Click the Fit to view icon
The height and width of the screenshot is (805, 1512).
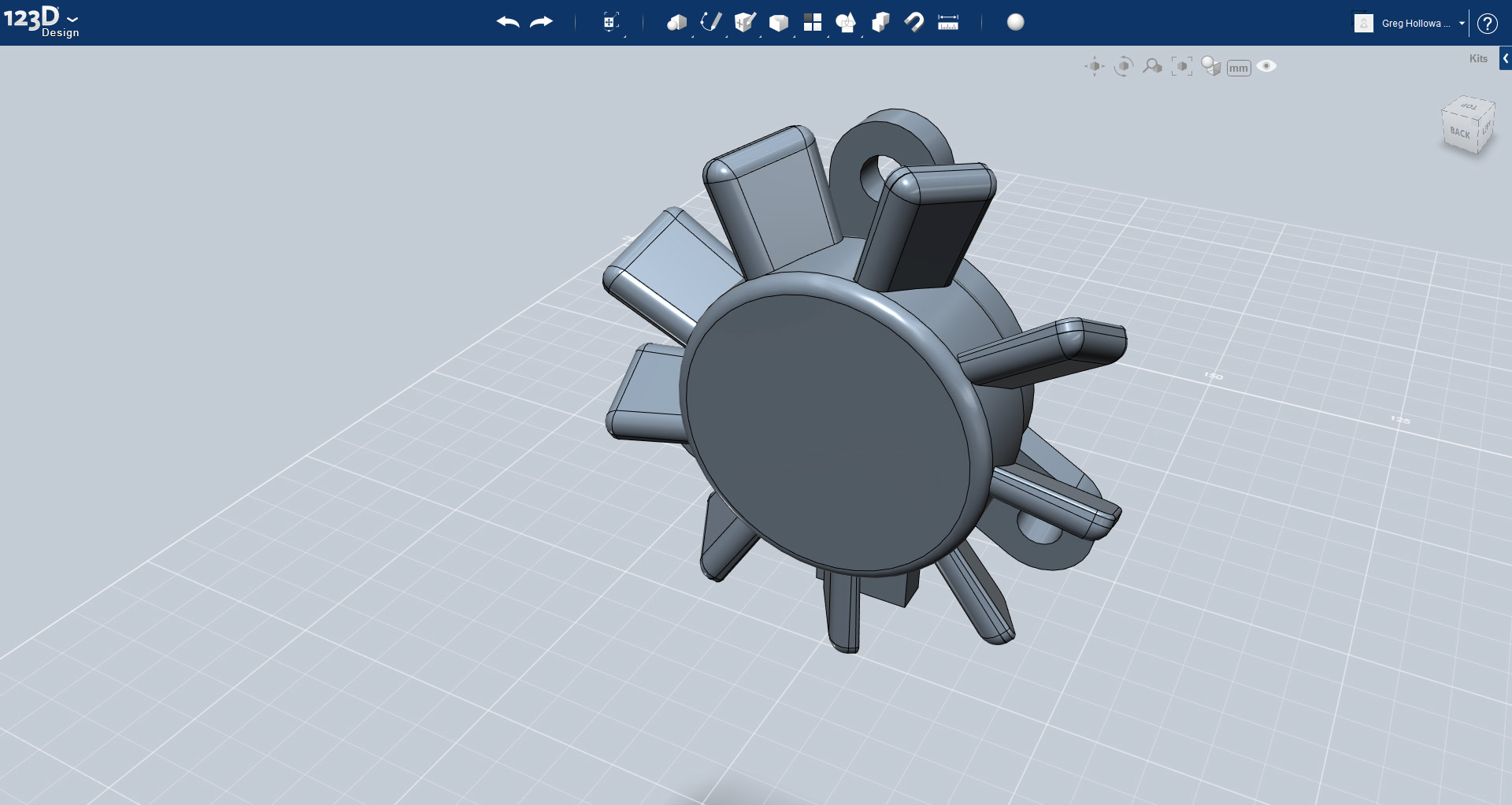click(1182, 67)
